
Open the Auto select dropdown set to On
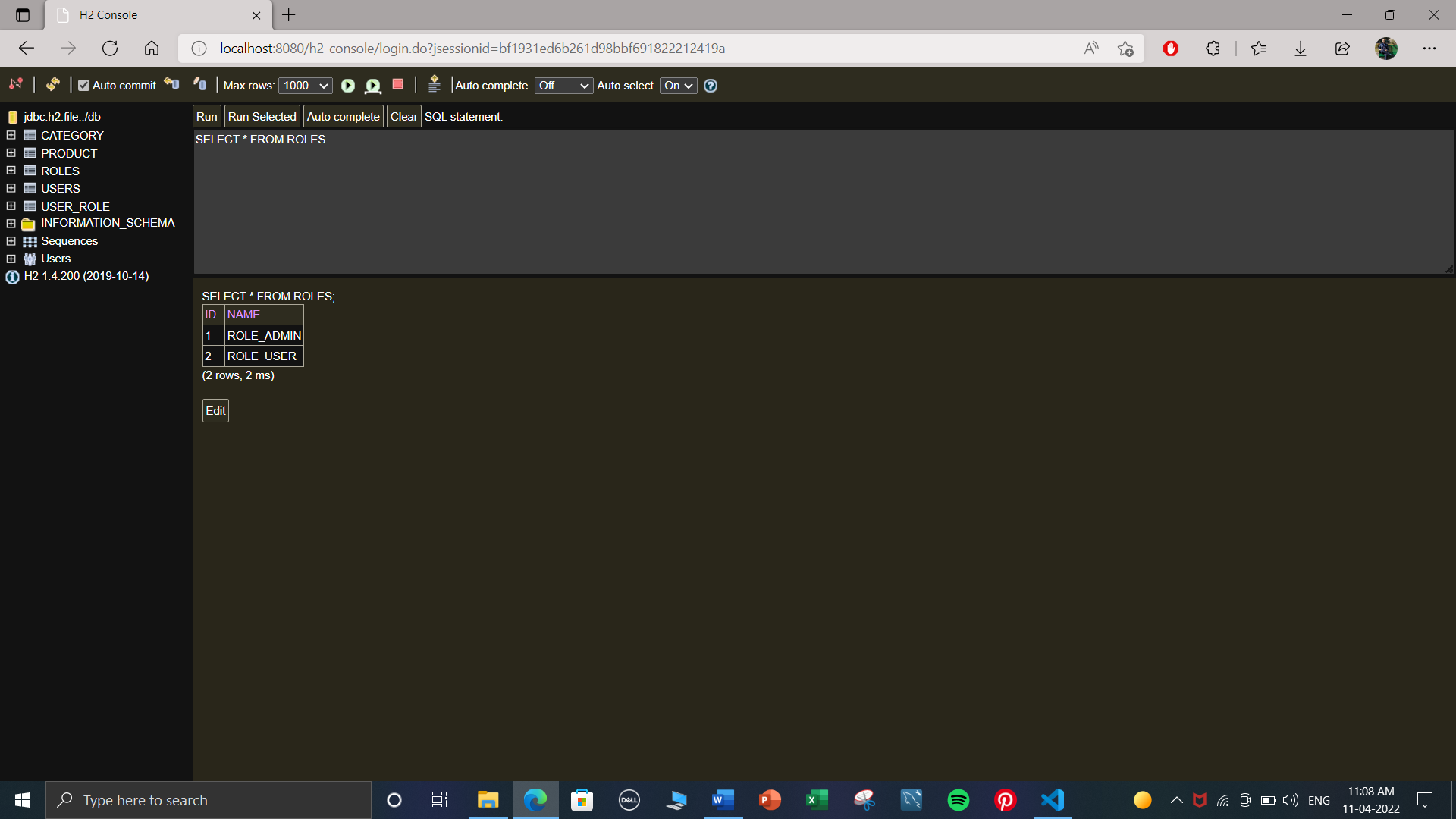point(679,86)
